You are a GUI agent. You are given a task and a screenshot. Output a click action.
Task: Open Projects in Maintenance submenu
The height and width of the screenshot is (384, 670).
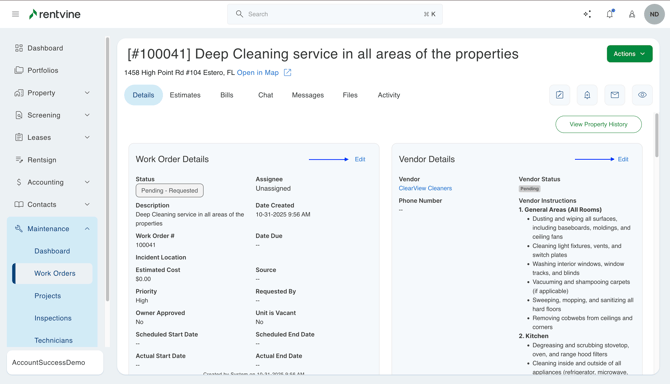[47, 296]
